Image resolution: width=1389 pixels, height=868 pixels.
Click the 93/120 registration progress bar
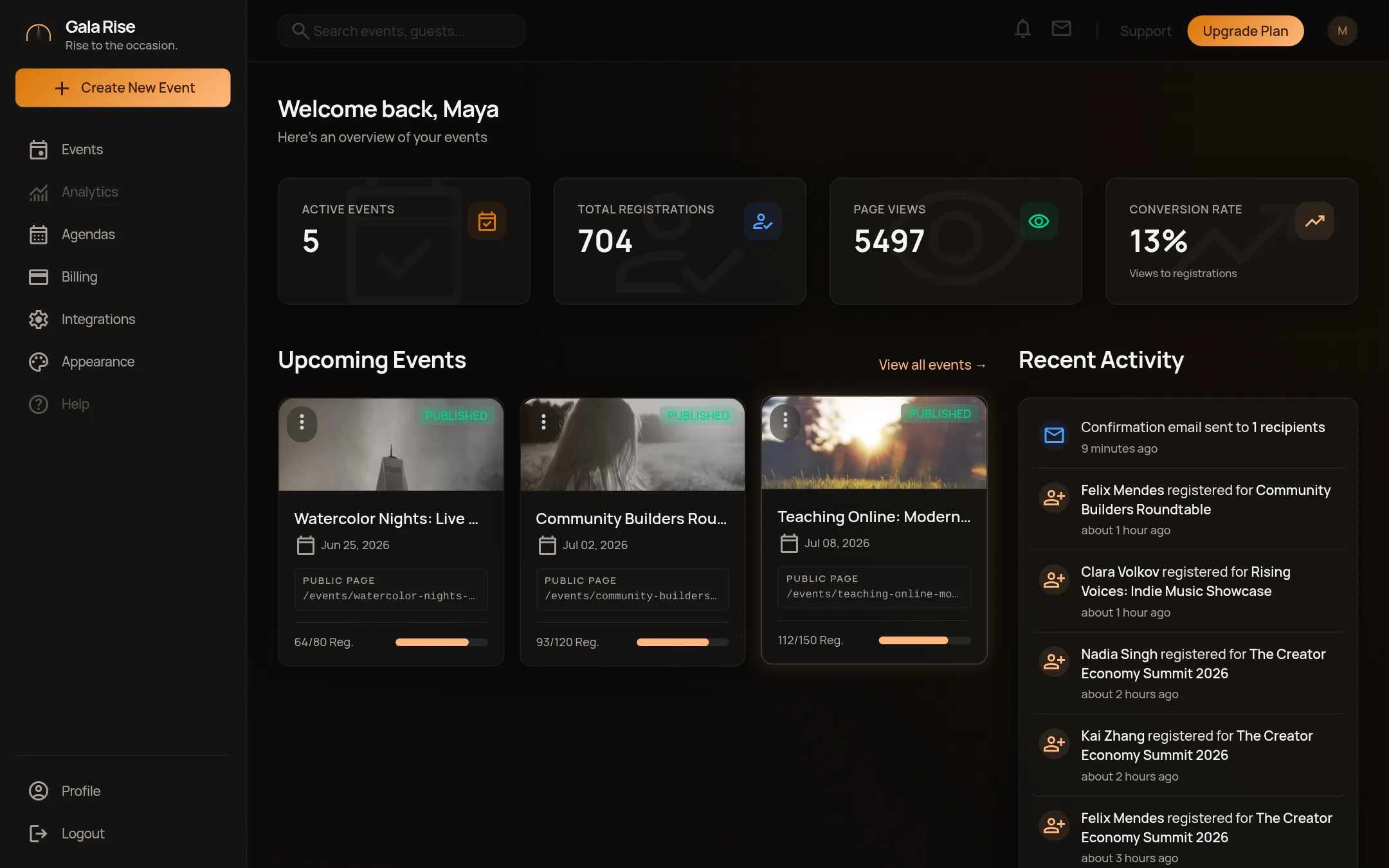point(682,642)
